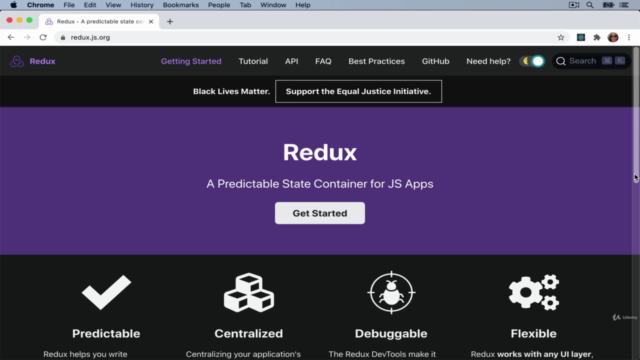Click the Flexible gears icon
640x360 pixels.
534,292
